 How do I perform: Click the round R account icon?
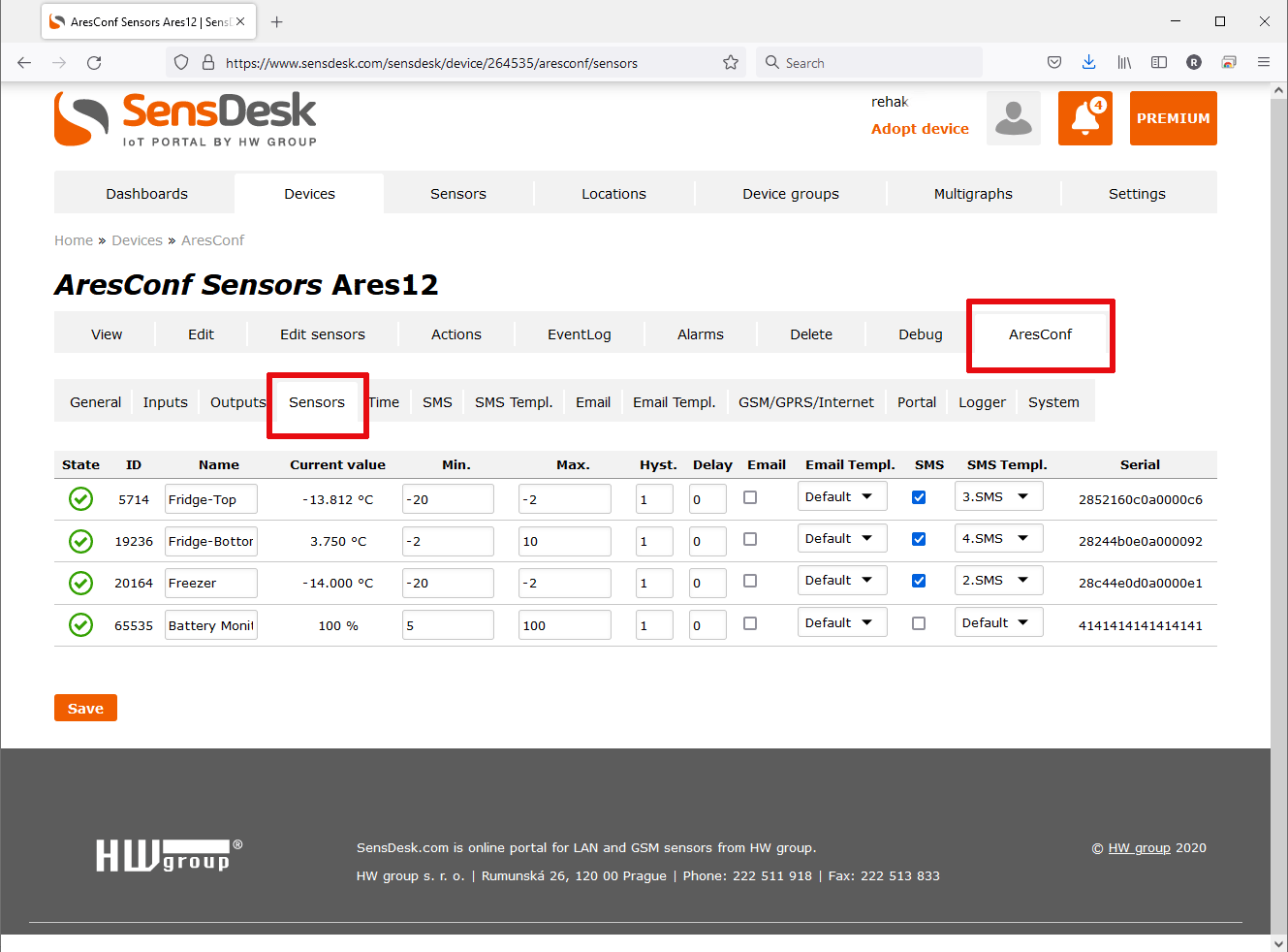pos(1194,62)
